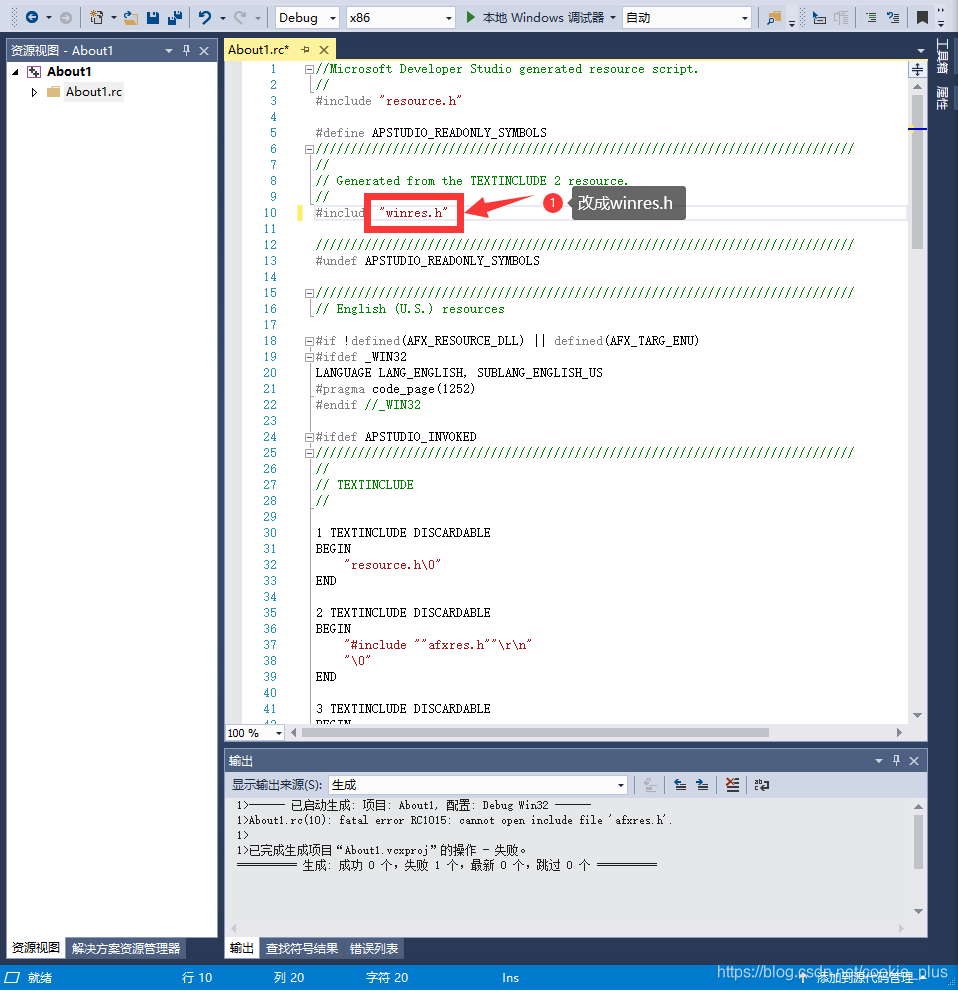
Task: Collapse the #ifdef _WIN32 fold at line 19
Action: click(x=309, y=357)
